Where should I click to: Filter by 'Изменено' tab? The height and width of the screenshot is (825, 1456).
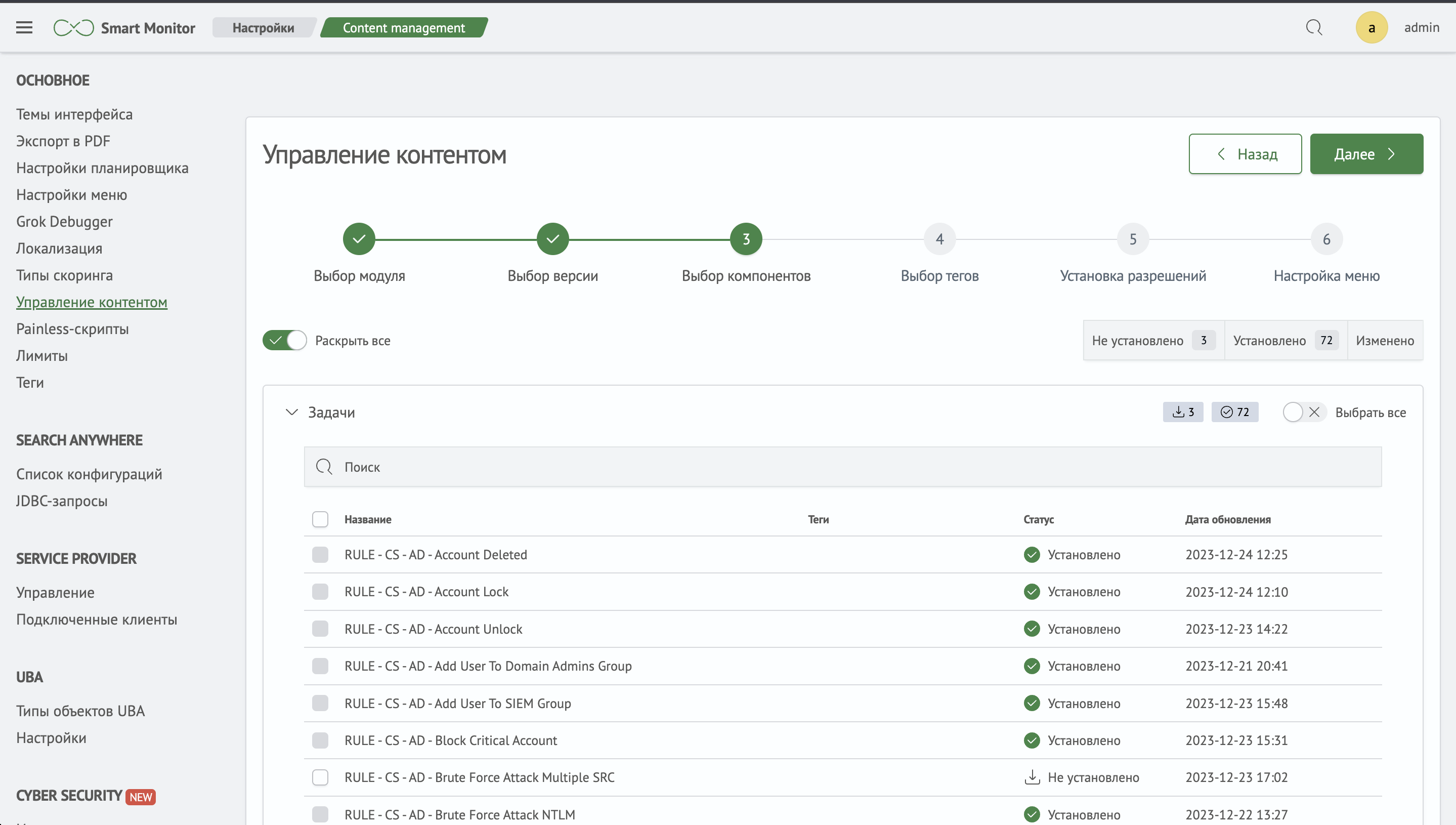[1385, 340]
